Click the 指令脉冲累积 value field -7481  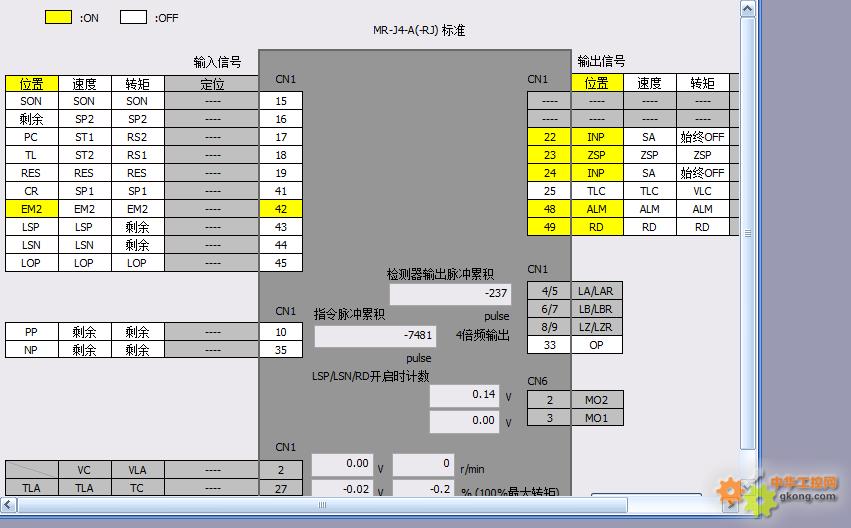(375, 336)
